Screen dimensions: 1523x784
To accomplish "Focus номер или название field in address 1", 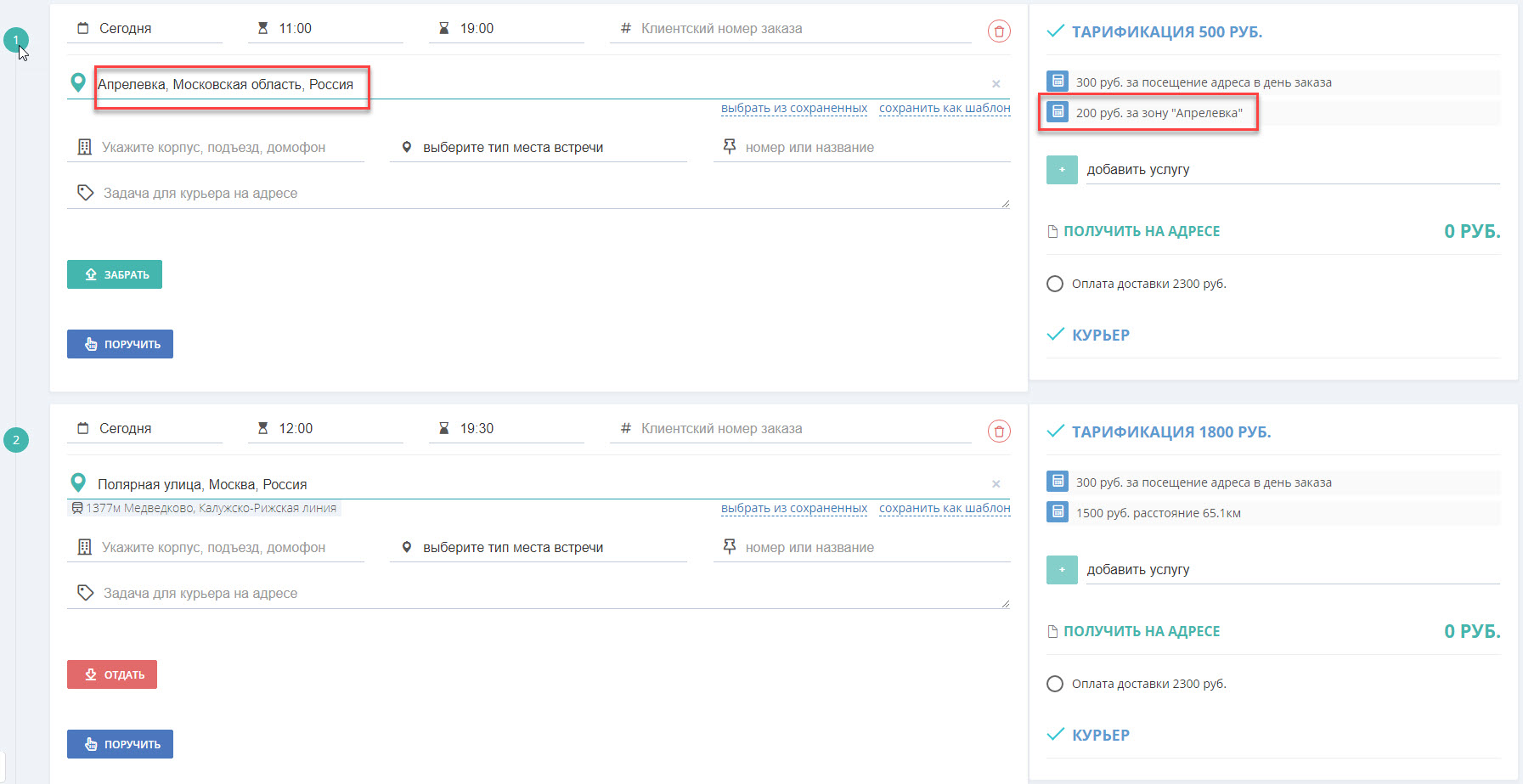I will pyautogui.click(x=862, y=148).
